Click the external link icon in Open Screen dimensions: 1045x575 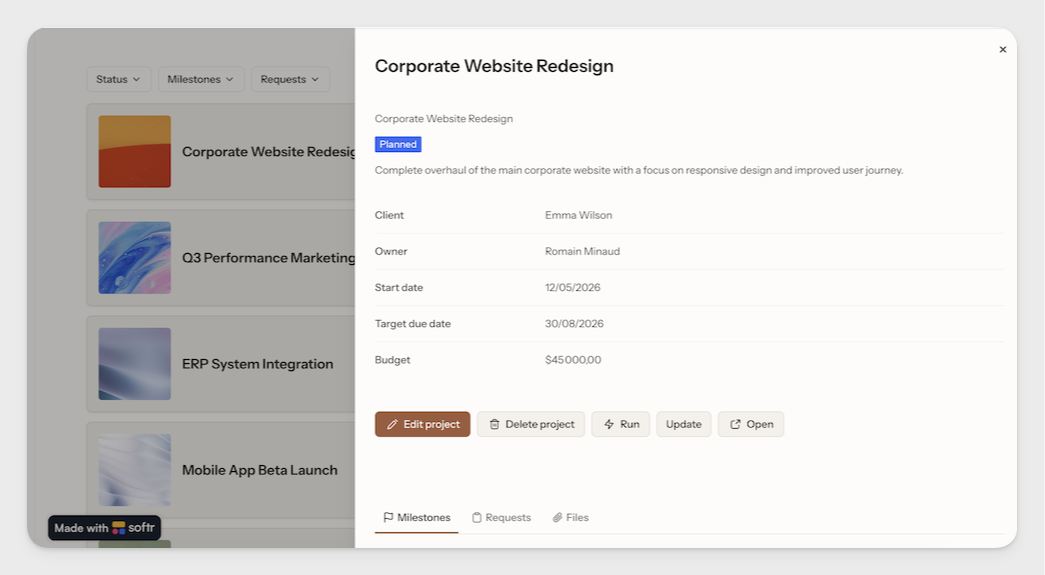(x=735, y=424)
